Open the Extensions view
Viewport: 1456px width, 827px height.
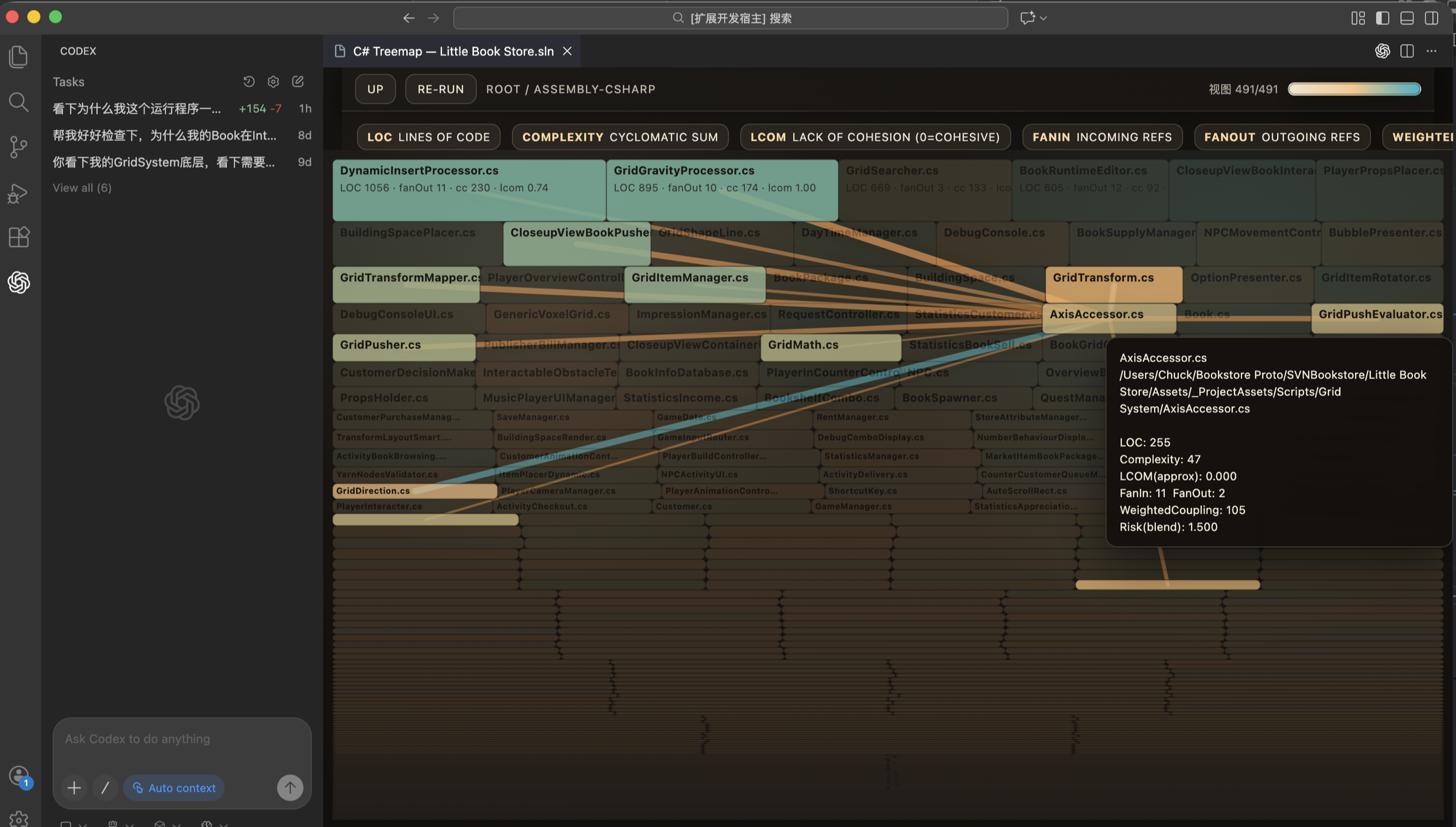click(x=18, y=237)
